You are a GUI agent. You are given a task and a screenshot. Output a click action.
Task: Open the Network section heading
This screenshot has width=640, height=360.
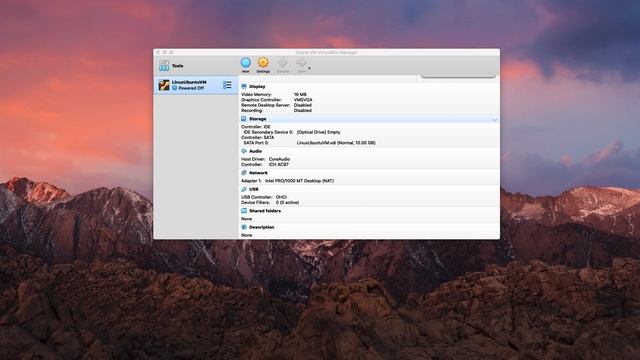(258, 173)
